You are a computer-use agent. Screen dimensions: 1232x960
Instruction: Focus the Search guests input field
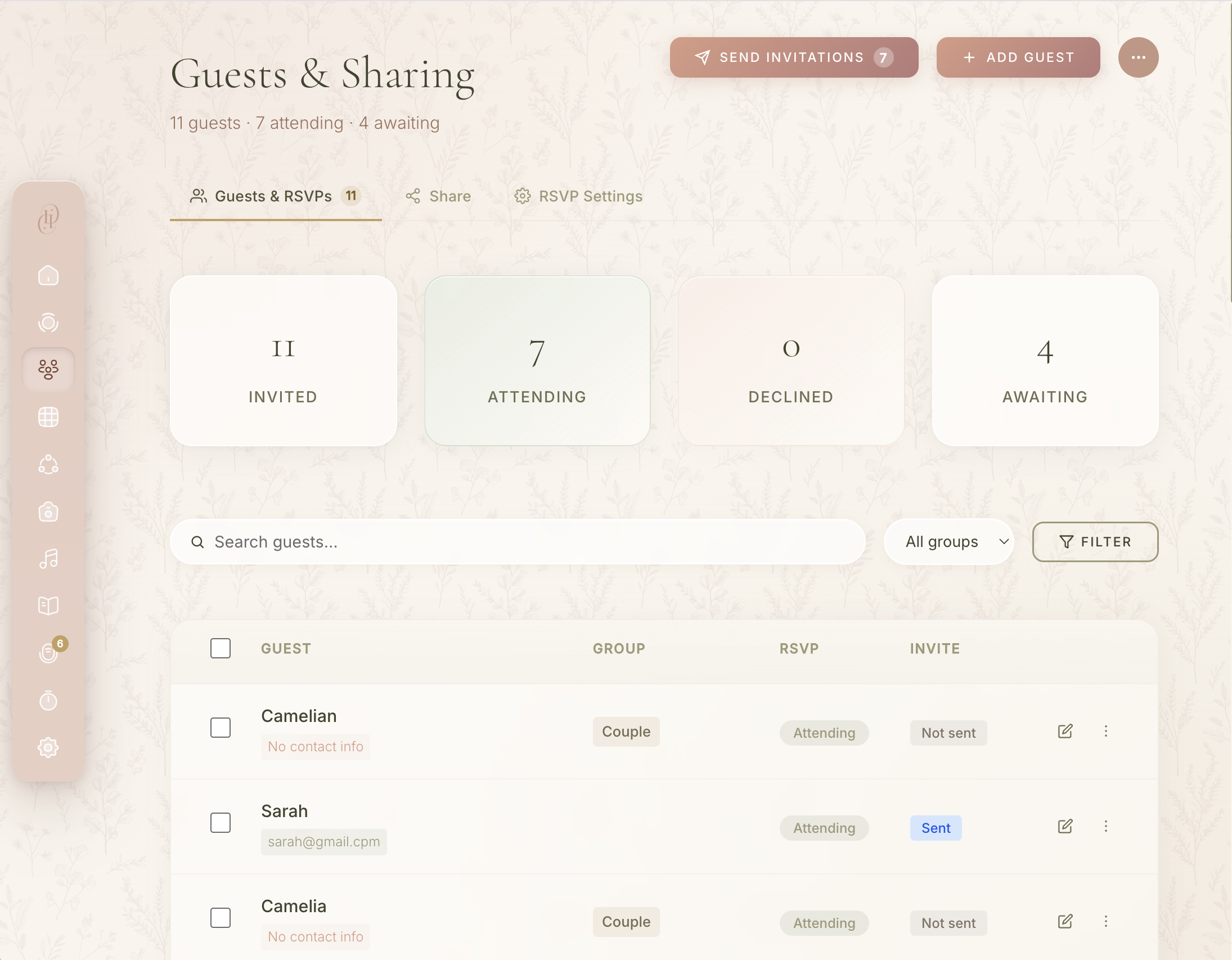pos(518,542)
